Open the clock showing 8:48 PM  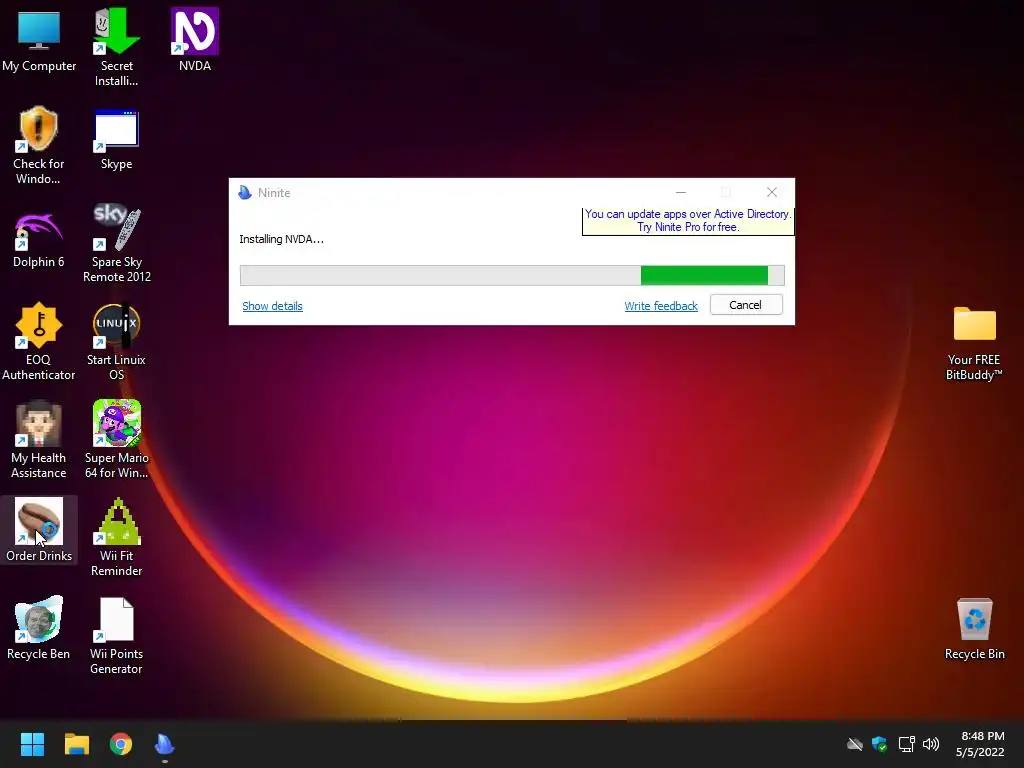click(x=981, y=744)
